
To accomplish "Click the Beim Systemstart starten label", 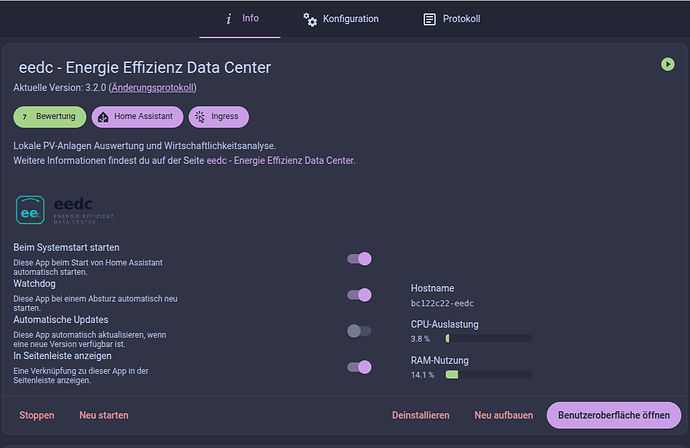I will point(66,247).
